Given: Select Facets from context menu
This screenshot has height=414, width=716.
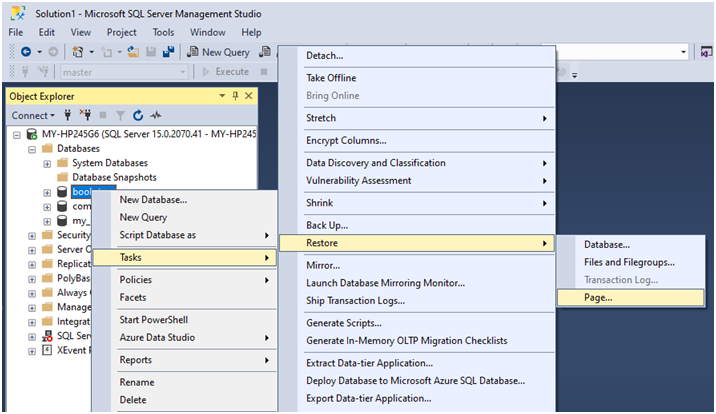Looking at the screenshot, I should (x=184, y=298).
